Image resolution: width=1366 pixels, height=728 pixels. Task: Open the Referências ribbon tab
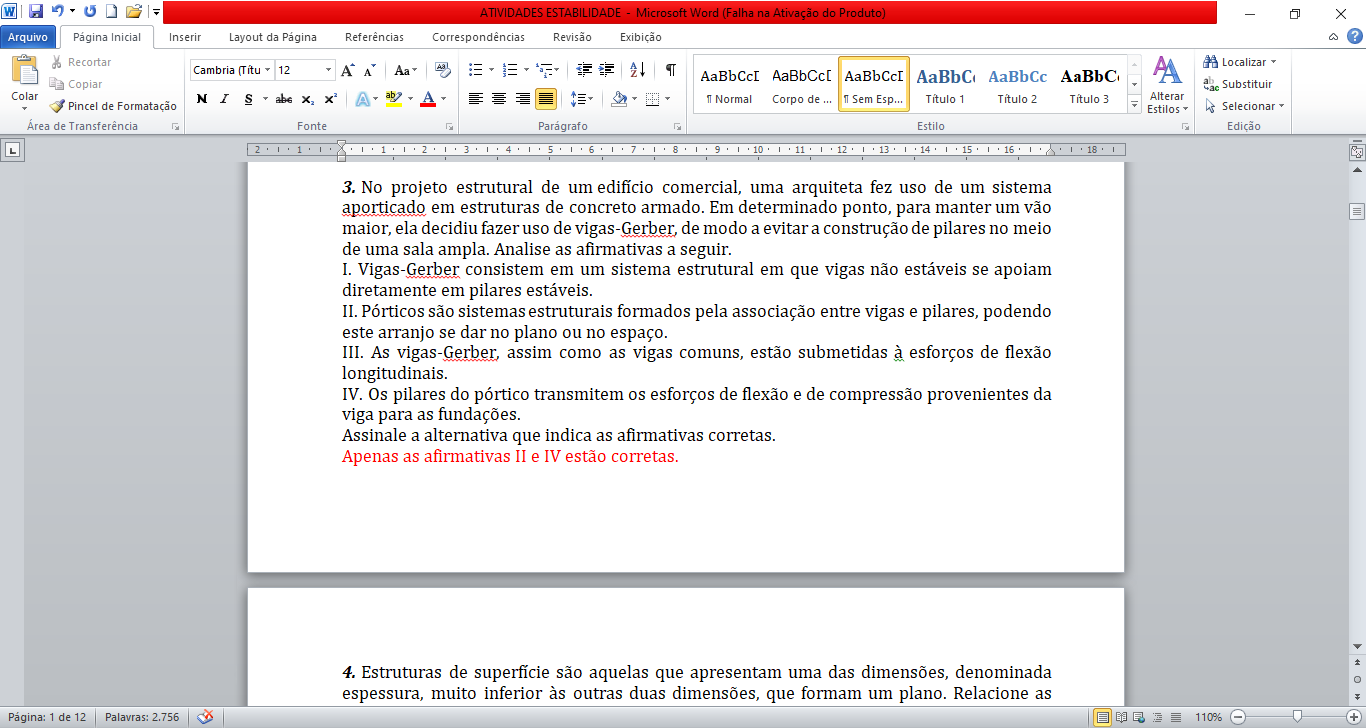click(374, 37)
